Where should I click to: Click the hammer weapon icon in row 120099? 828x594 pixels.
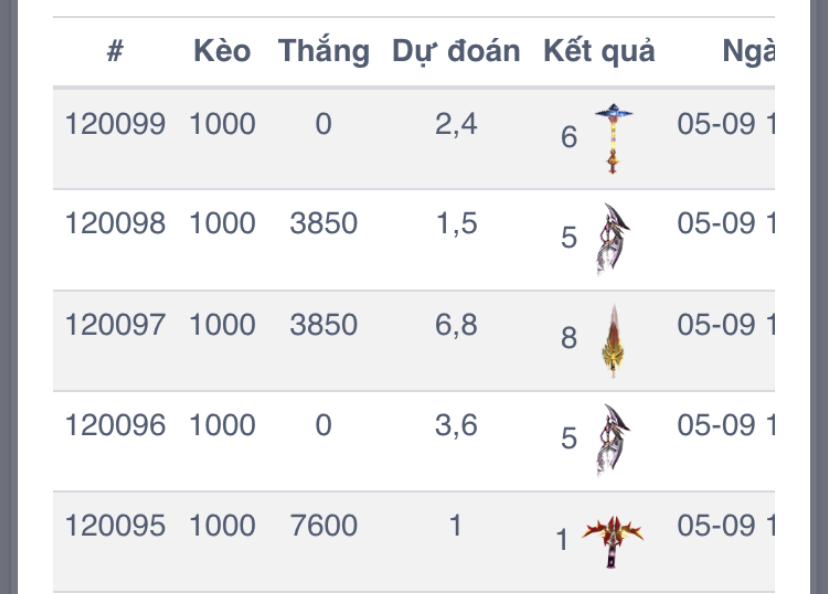(x=611, y=138)
